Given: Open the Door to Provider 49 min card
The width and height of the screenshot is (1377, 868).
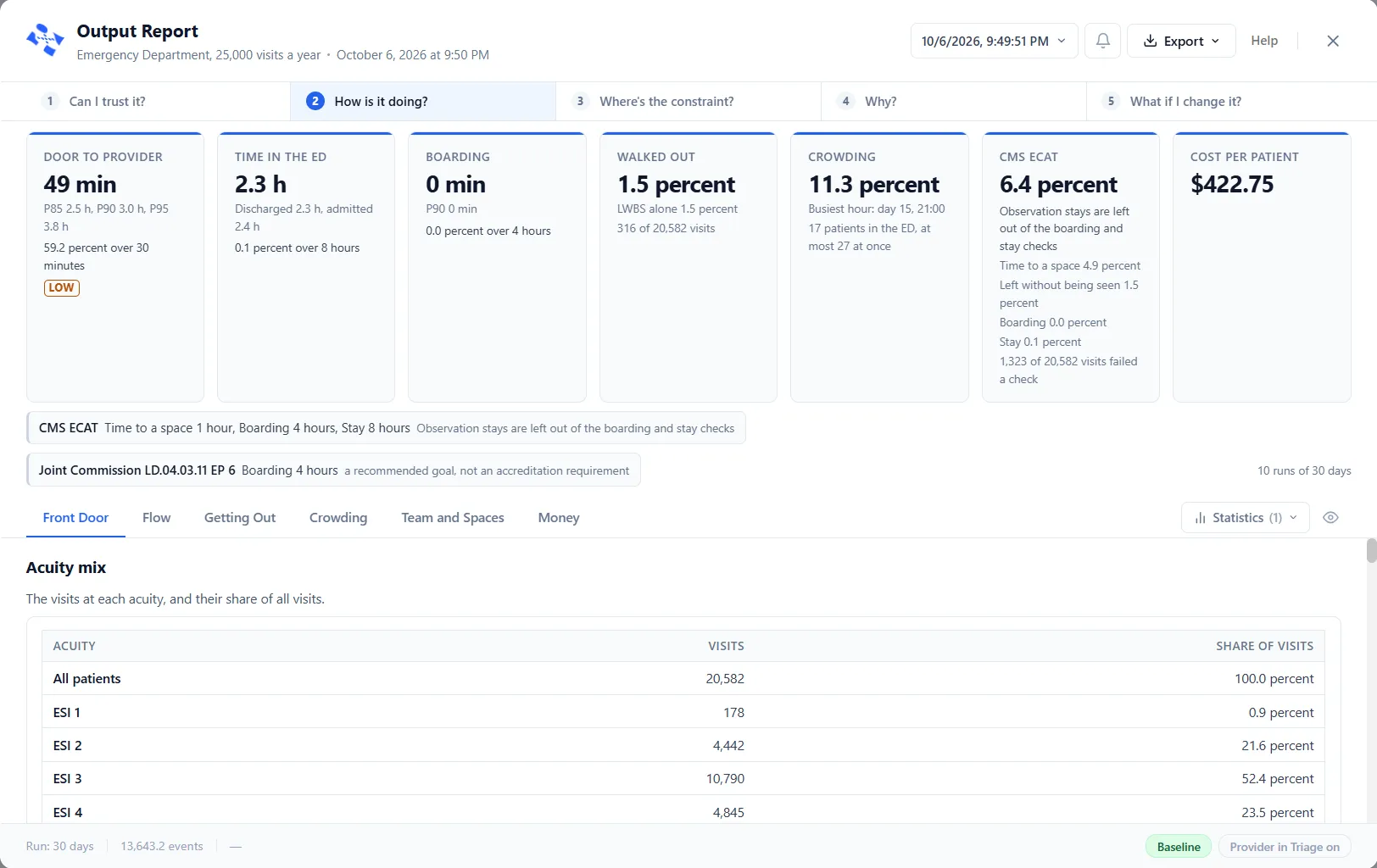Looking at the screenshot, I should coord(115,267).
